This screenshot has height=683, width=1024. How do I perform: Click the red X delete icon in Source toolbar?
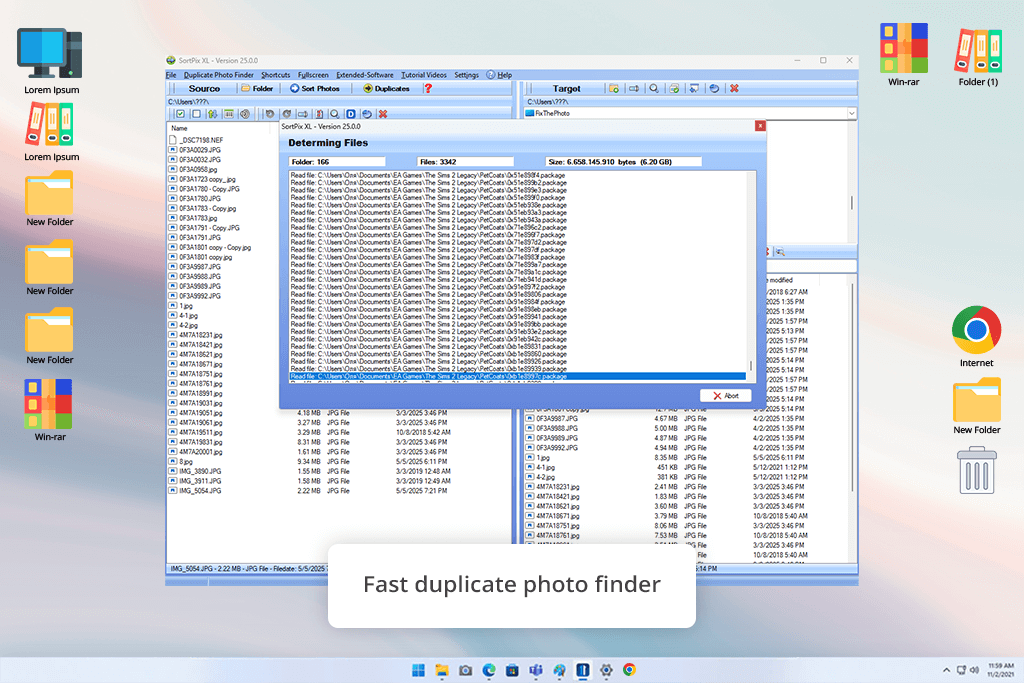pyautogui.click(x=383, y=114)
